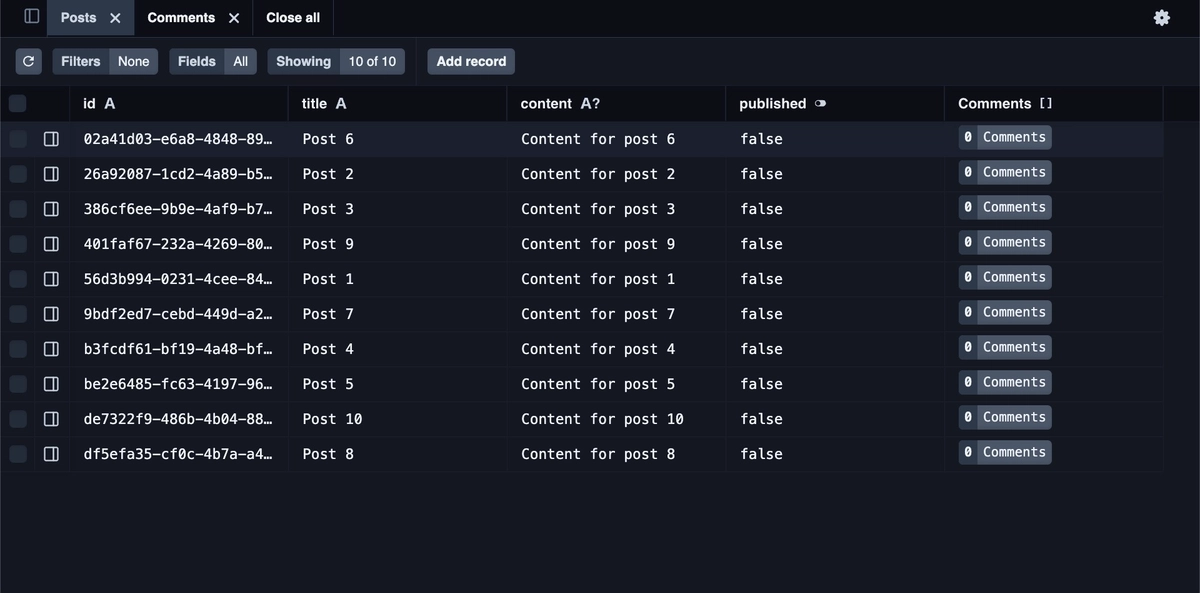Open the record icon next to Post 1
This screenshot has height=593, width=1200.
coord(51,278)
